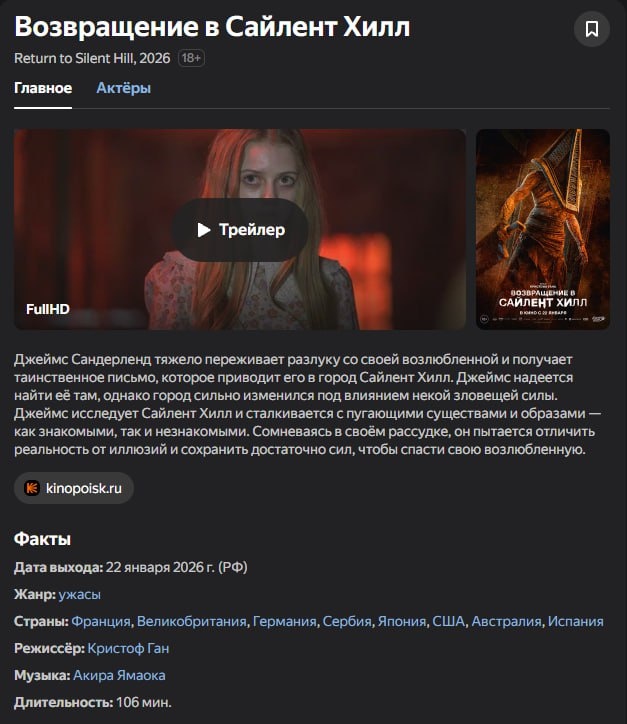Open the Франция country link

(x=101, y=621)
